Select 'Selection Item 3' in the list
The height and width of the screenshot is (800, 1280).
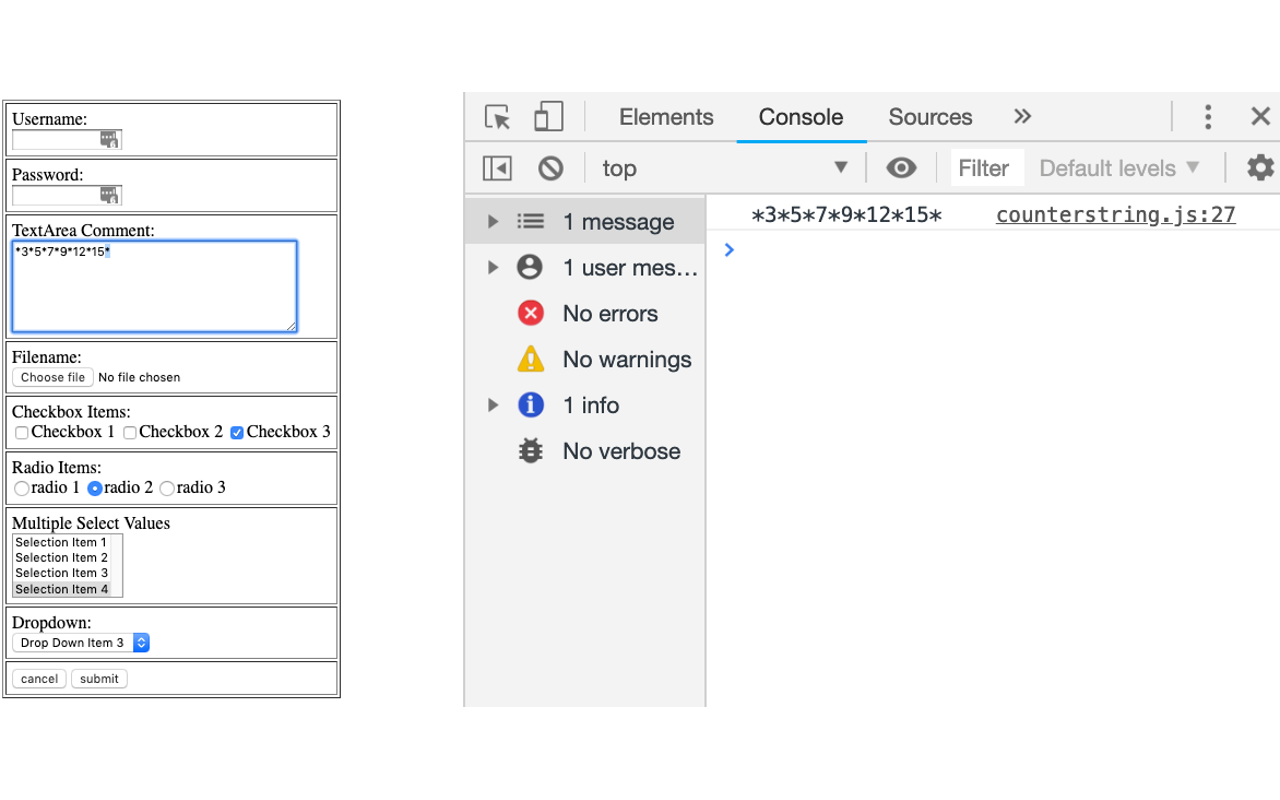[62, 573]
